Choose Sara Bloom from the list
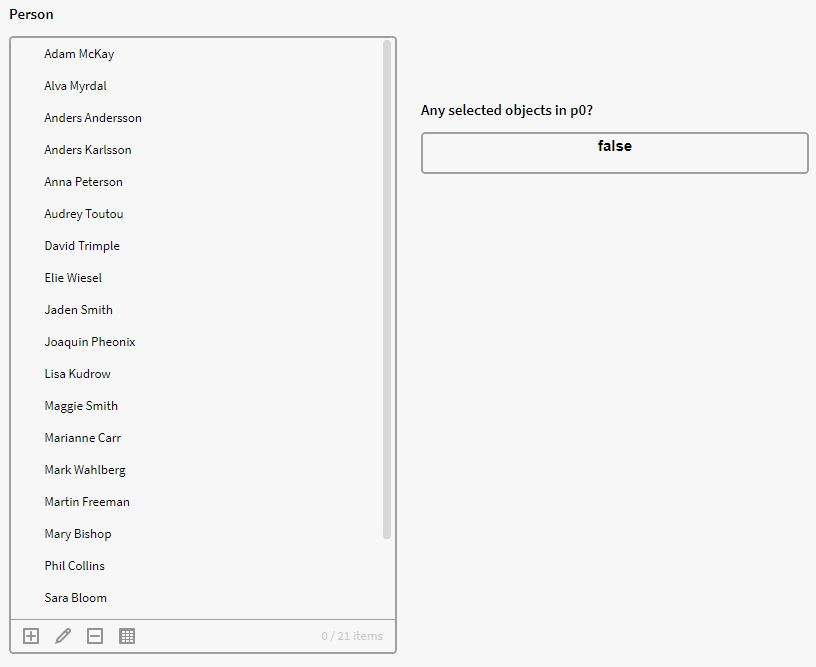This screenshot has width=816, height=667. [x=75, y=598]
